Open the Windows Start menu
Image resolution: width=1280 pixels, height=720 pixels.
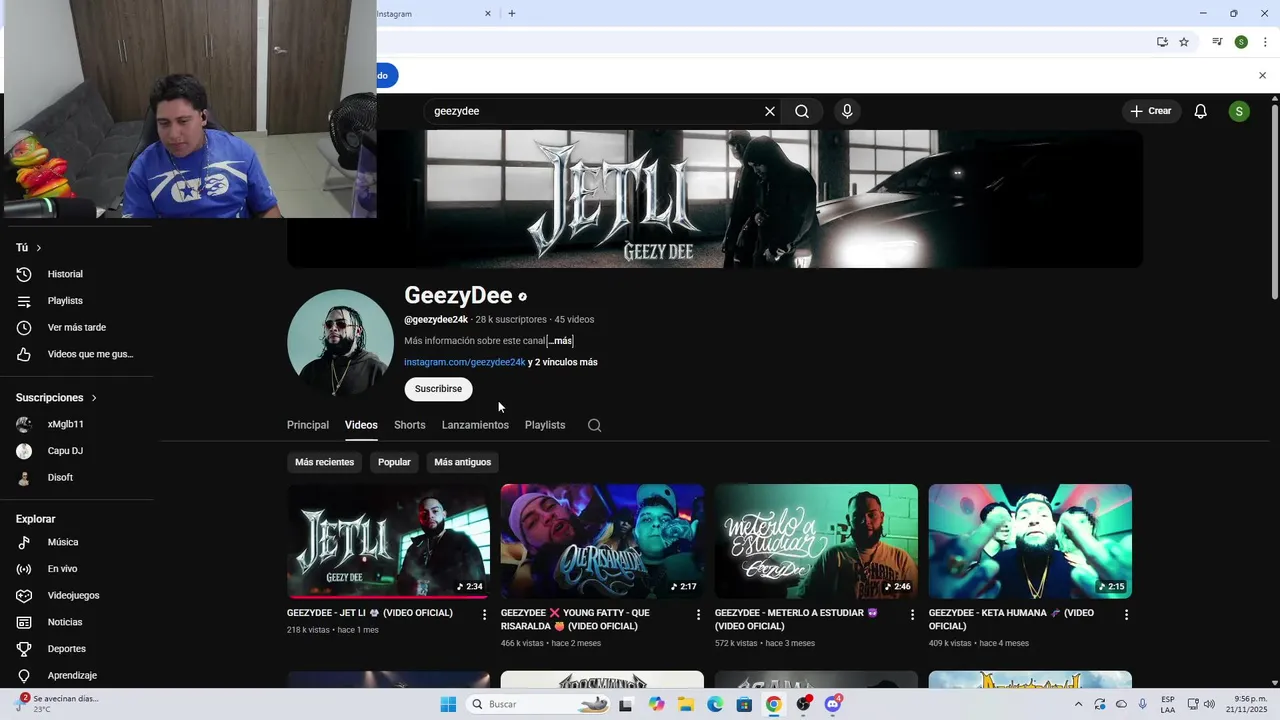coord(448,704)
